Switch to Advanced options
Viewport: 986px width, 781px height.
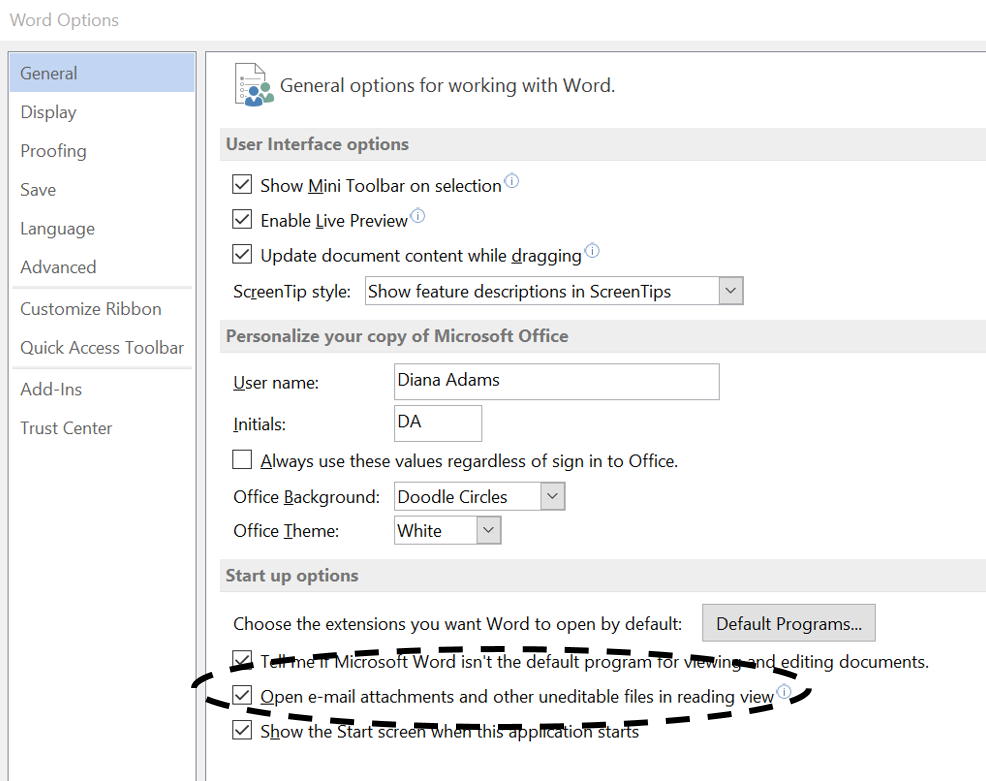(102, 267)
